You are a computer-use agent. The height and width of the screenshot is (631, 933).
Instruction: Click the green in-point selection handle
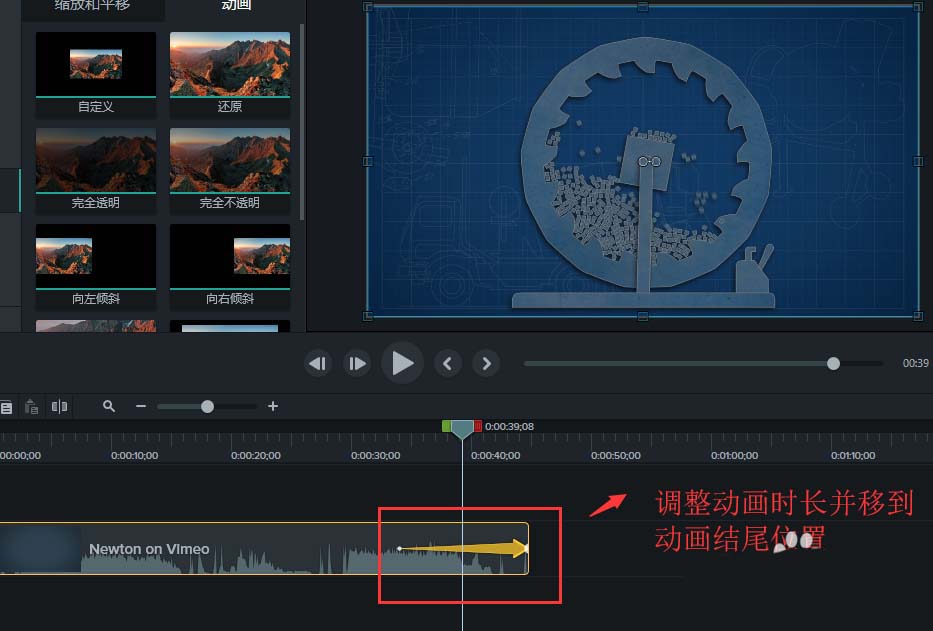click(x=446, y=426)
